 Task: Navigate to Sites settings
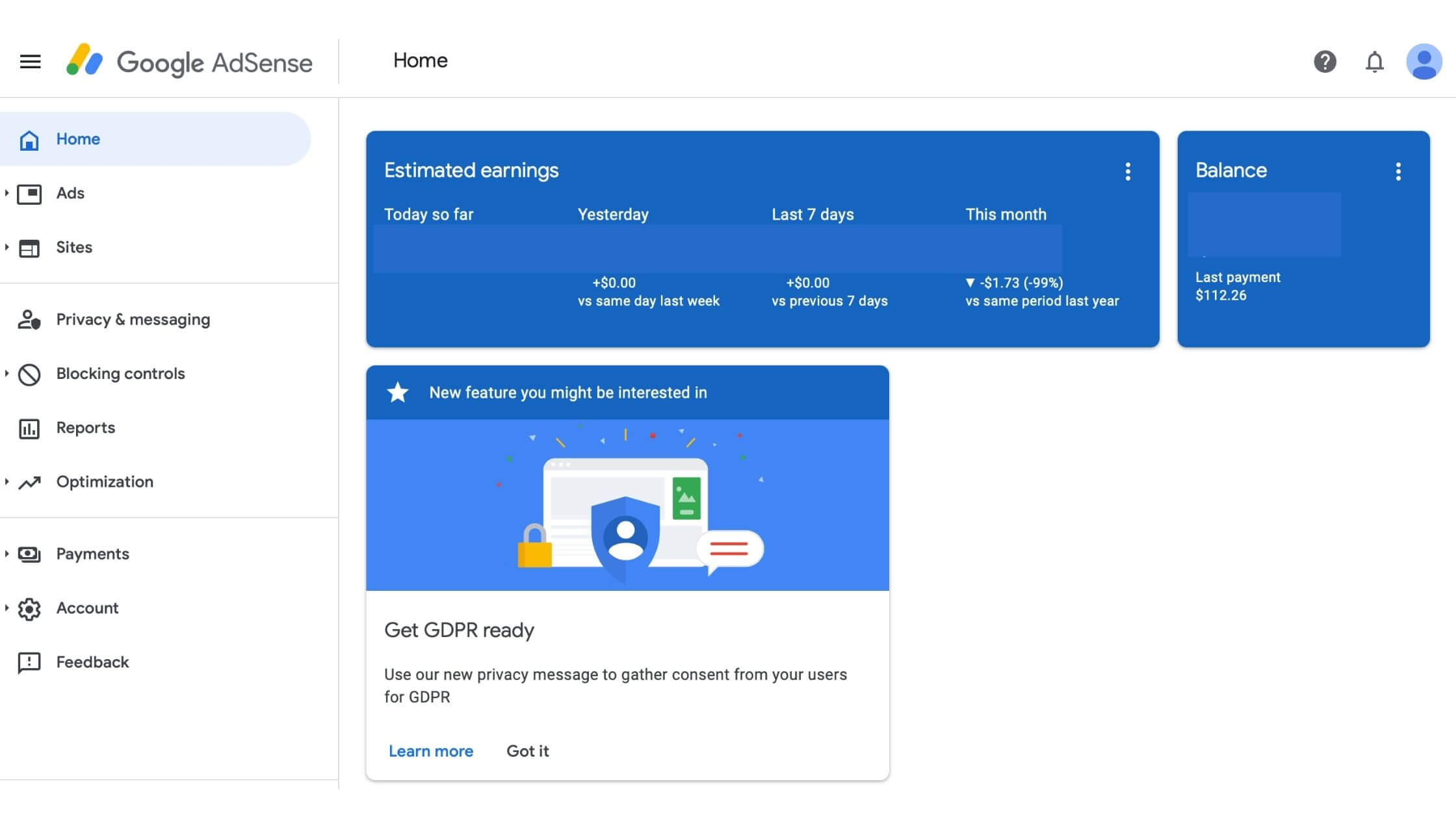[x=74, y=247]
